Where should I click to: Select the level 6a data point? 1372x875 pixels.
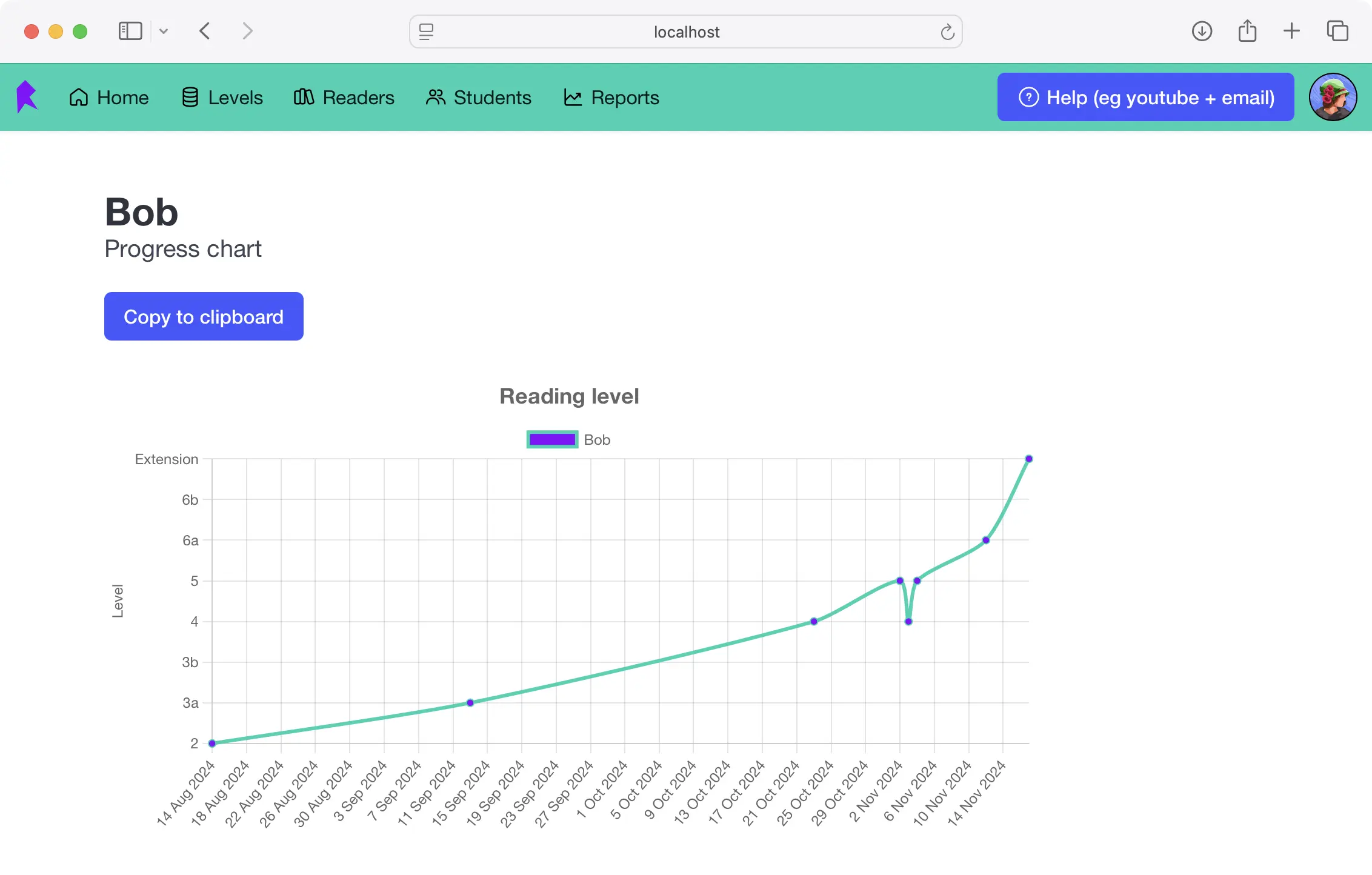[x=986, y=540]
